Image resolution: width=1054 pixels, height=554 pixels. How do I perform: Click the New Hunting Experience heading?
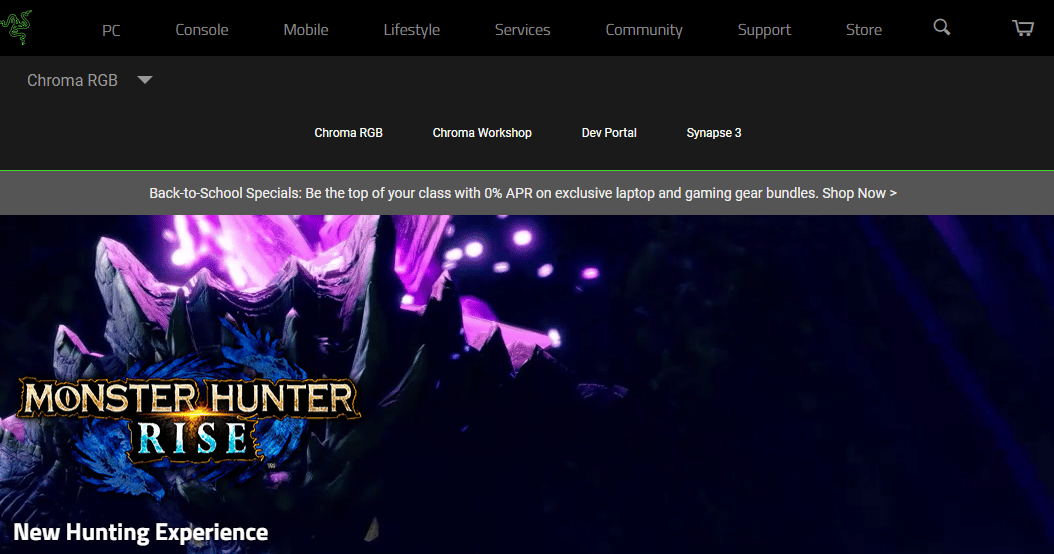(x=140, y=532)
